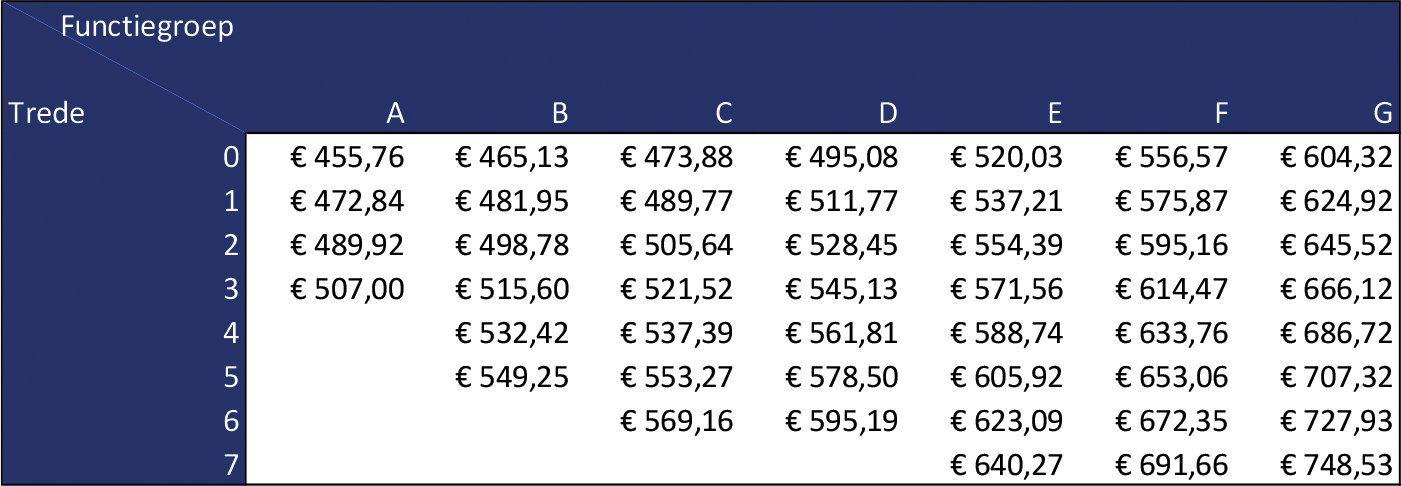This screenshot has width=1401, height=486.
Task: Click column header G
Action: click(x=1383, y=115)
